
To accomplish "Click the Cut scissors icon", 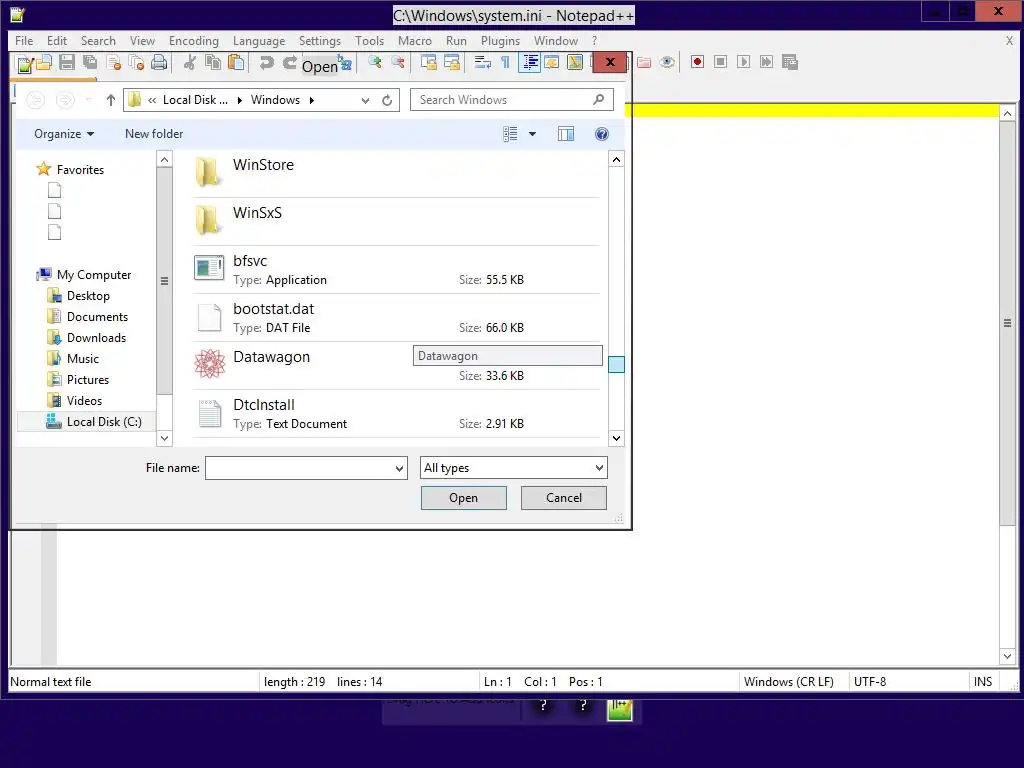I will tap(190, 63).
